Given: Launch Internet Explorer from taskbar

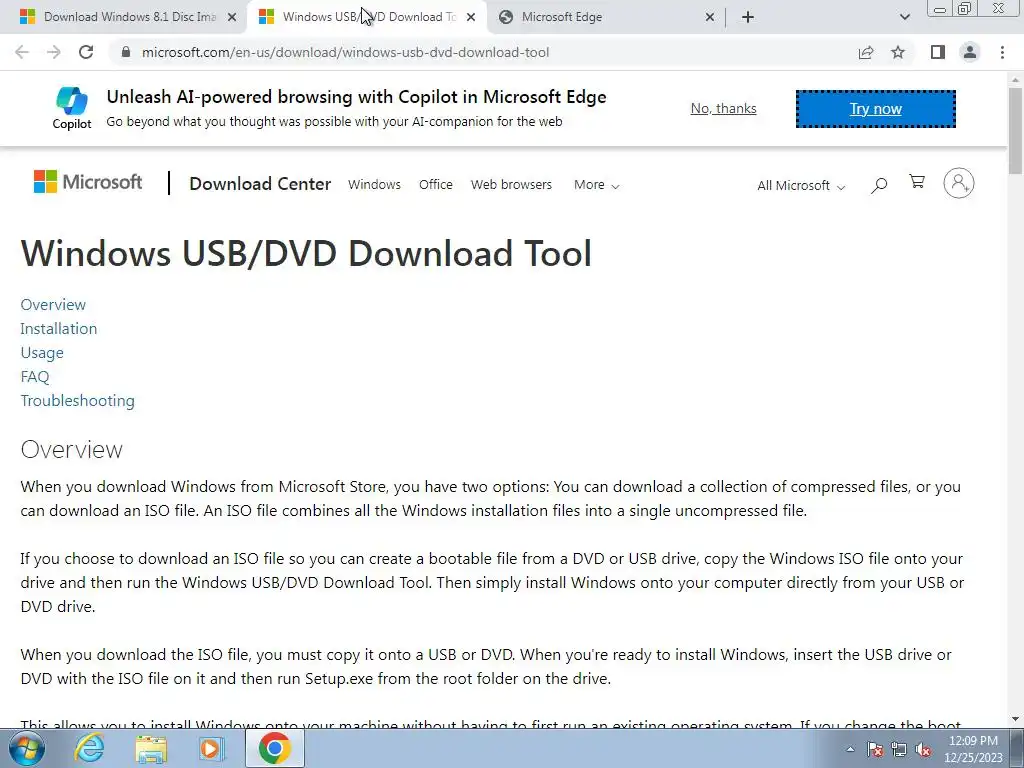Looking at the screenshot, I should (89, 748).
